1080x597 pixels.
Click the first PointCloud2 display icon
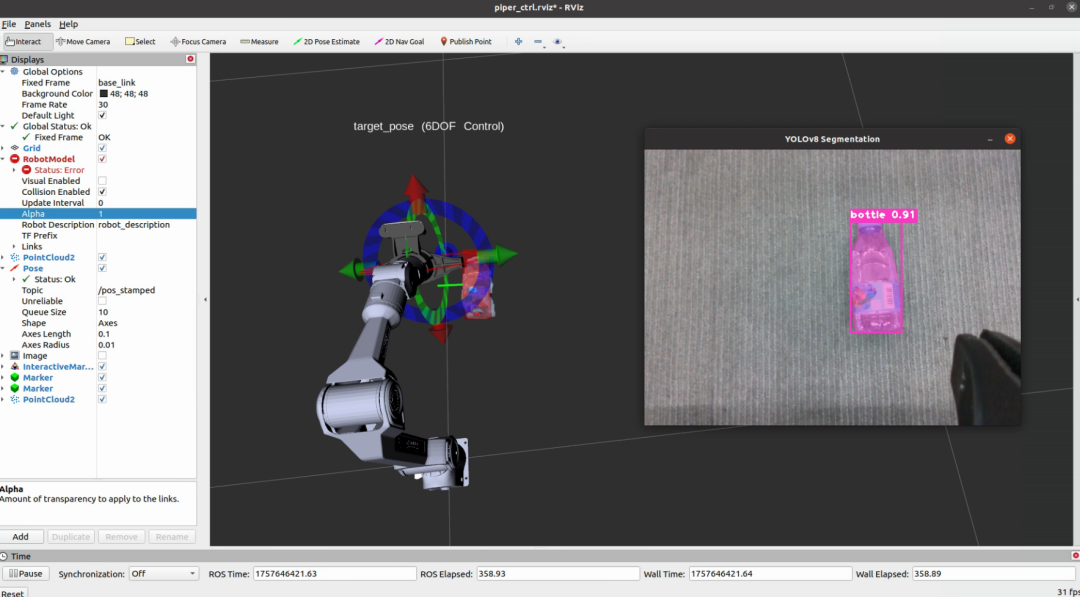tap(14, 258)
